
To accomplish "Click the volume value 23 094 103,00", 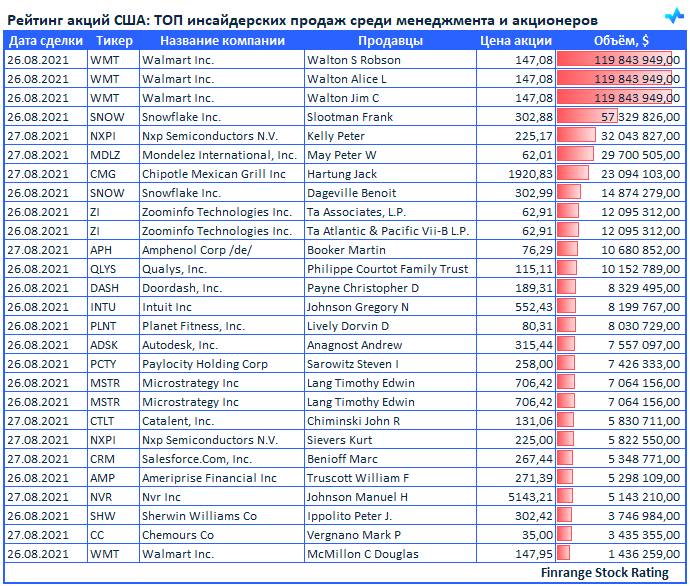I will point(640,174).
